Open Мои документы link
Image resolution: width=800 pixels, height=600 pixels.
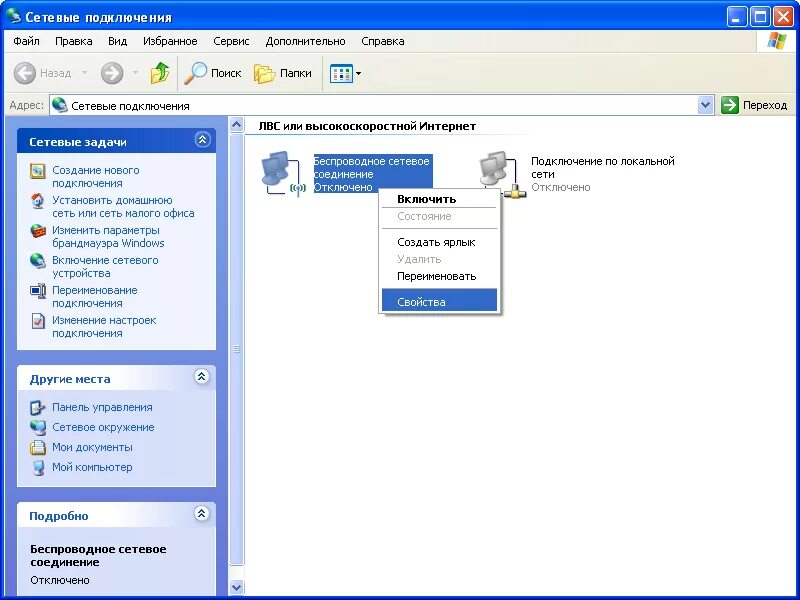pyautogui.click(x=92, y=447)
